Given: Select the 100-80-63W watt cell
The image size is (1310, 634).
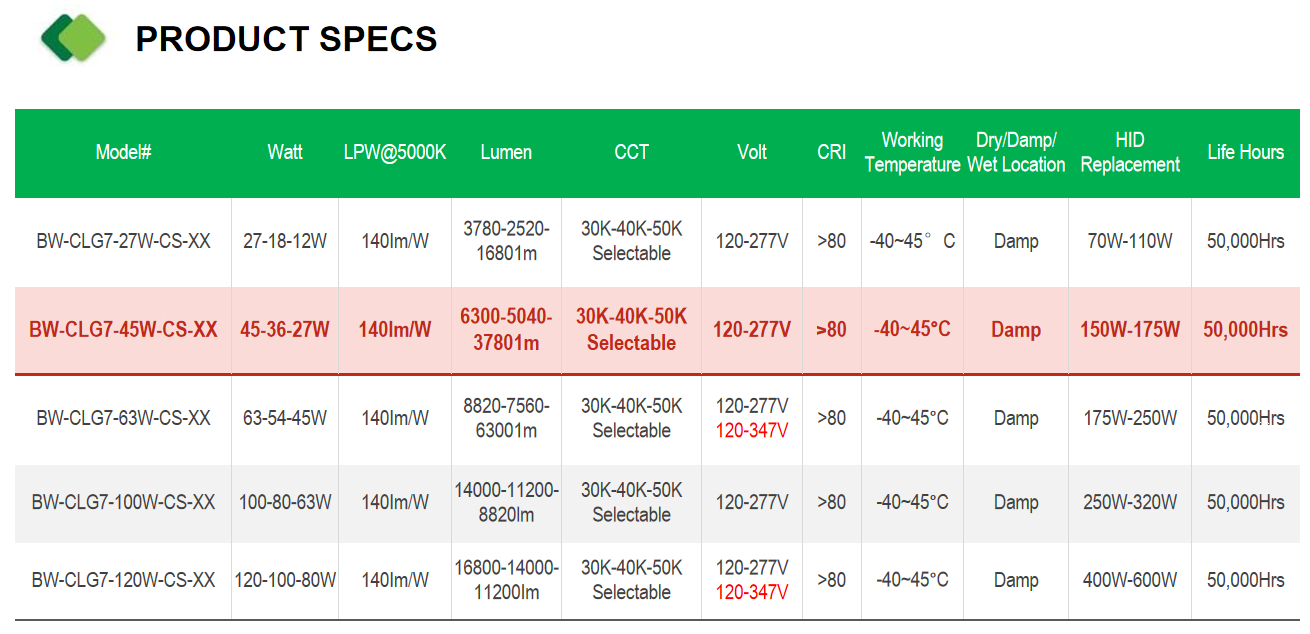Looking at the screenshot, I should click(x=285, y=502).
